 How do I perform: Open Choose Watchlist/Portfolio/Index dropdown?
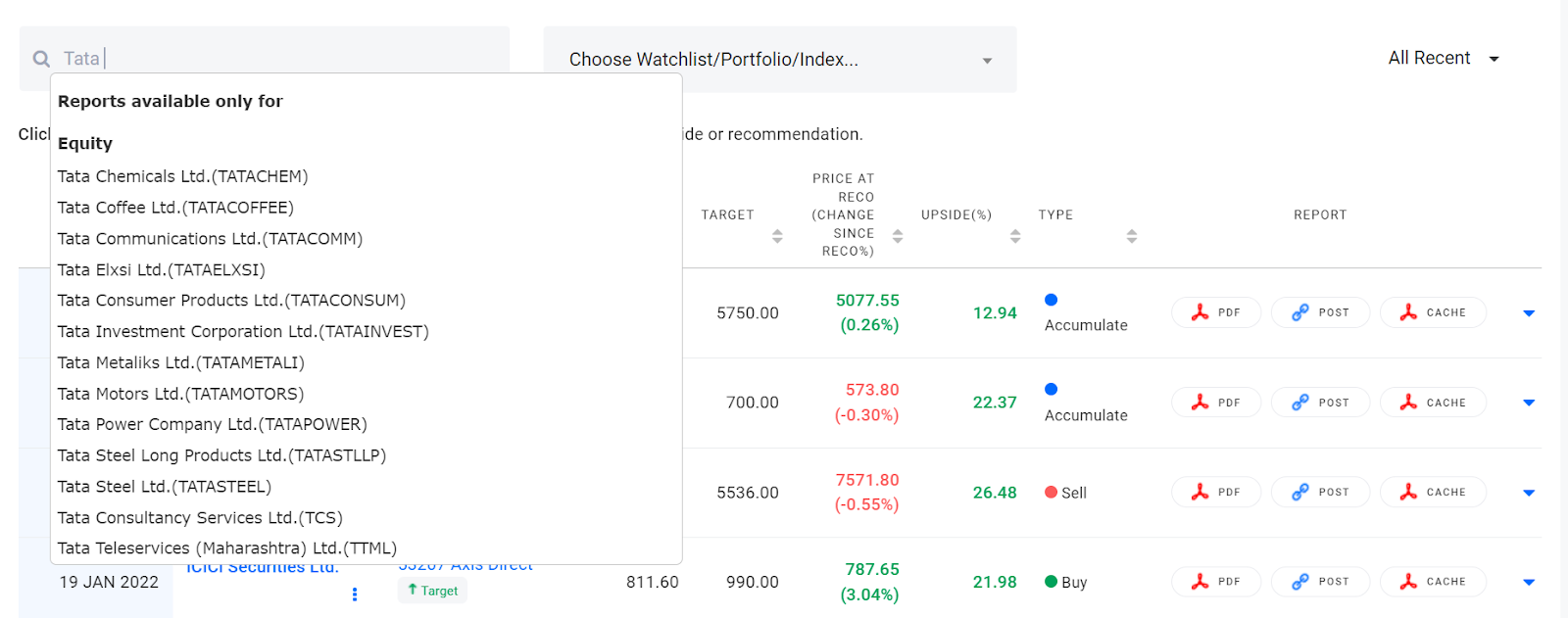780,60
